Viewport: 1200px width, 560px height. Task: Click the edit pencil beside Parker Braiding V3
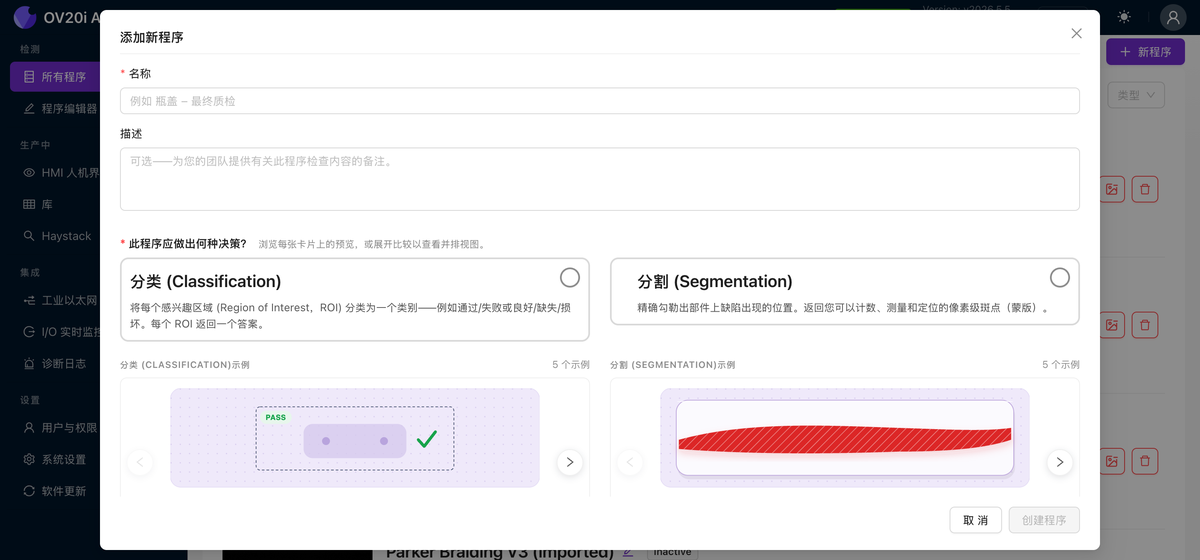[628, 552]
